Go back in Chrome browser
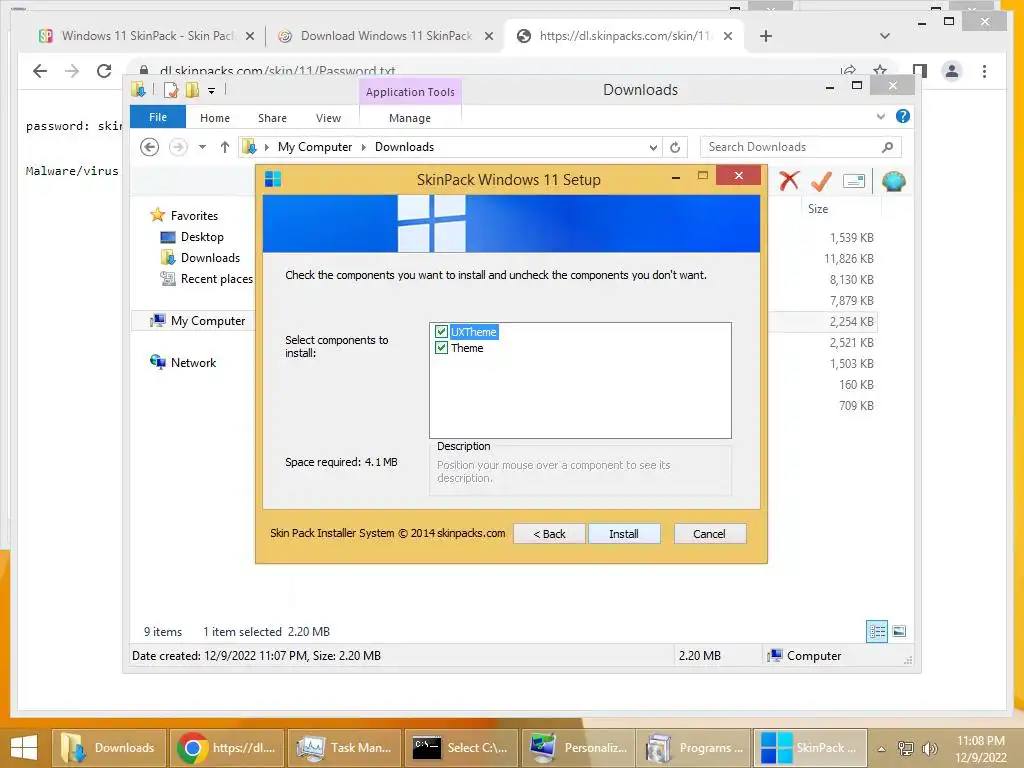 pos(40,71)
